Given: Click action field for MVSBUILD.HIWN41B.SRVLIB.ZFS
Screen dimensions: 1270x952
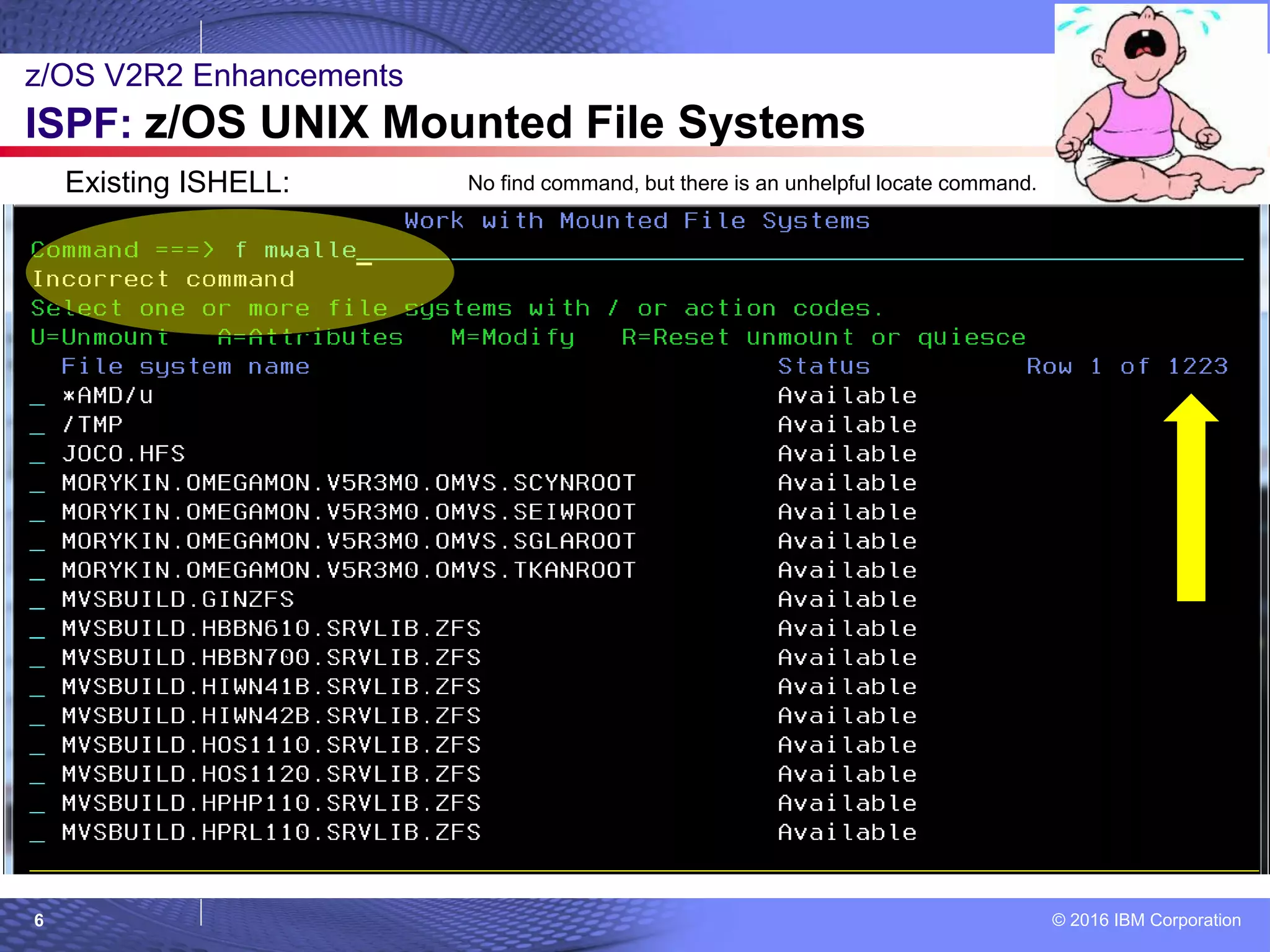Looking at the screenshot, I should 38,688.
